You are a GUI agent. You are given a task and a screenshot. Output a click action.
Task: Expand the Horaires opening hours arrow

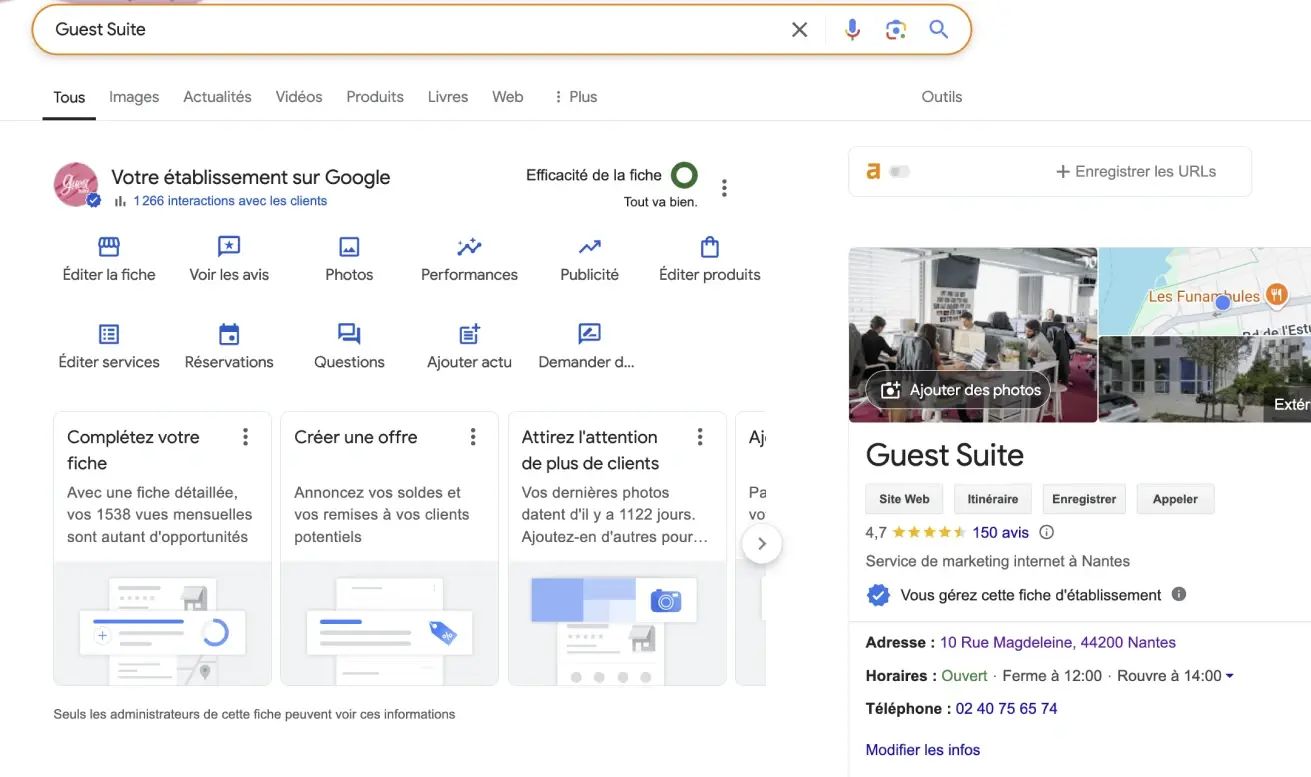coord(1230,676)
